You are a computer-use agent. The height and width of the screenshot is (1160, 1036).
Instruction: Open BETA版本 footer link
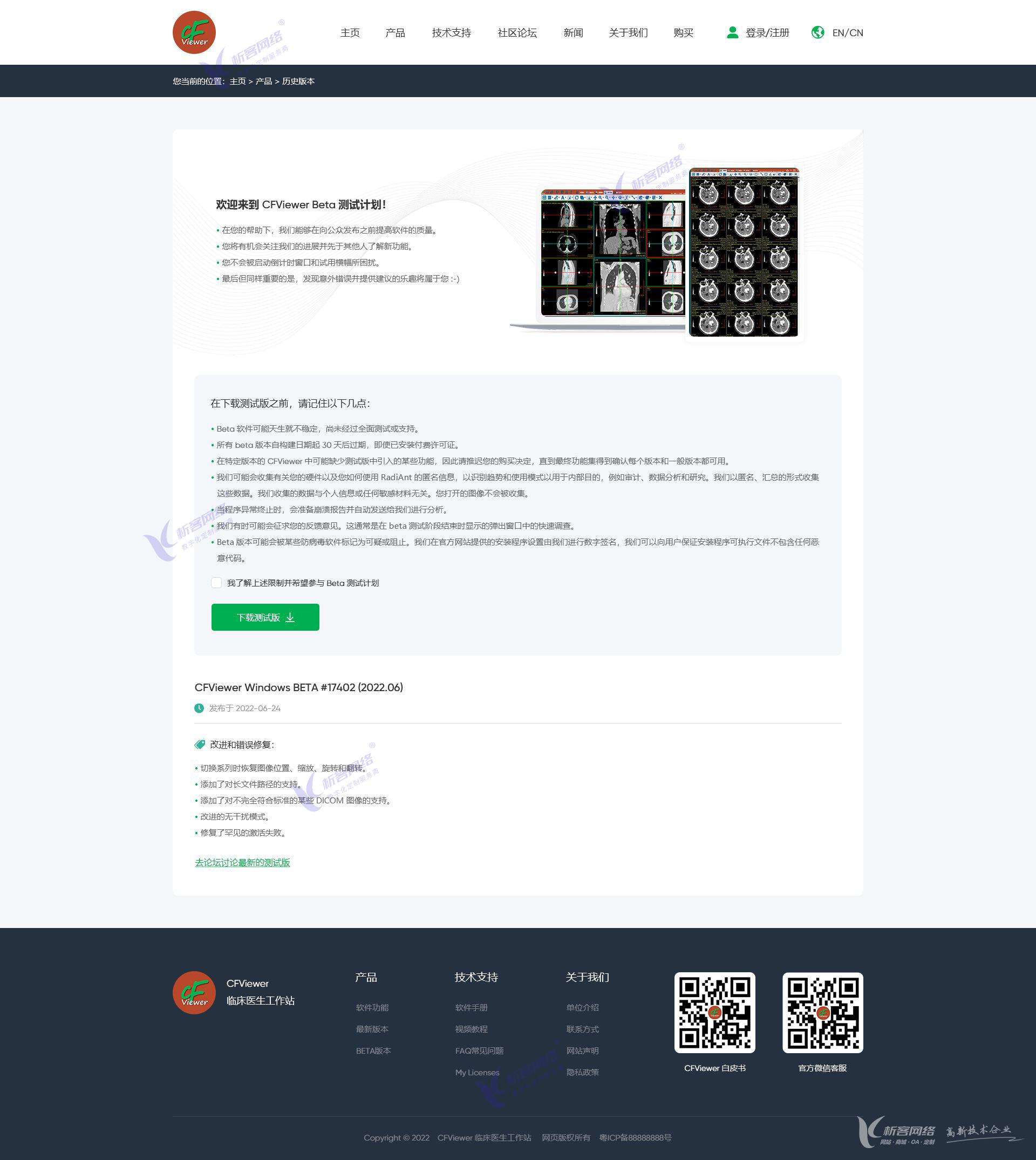click(373, 1050)
